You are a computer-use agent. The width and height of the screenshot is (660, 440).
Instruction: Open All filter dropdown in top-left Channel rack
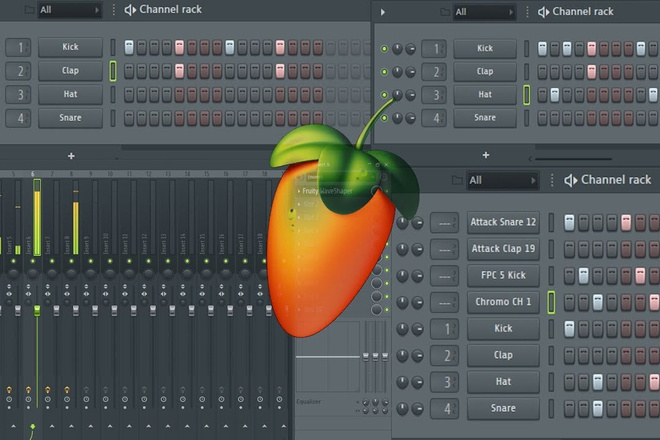69,10
